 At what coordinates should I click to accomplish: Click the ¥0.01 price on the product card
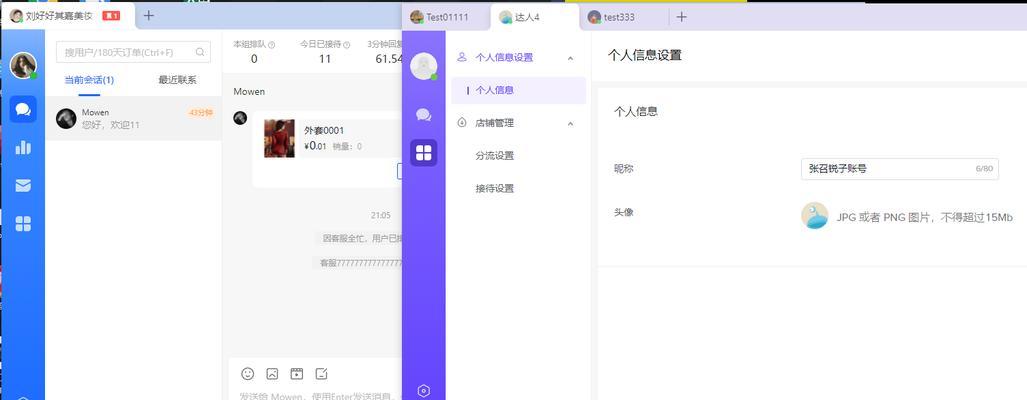coord(315,146)
